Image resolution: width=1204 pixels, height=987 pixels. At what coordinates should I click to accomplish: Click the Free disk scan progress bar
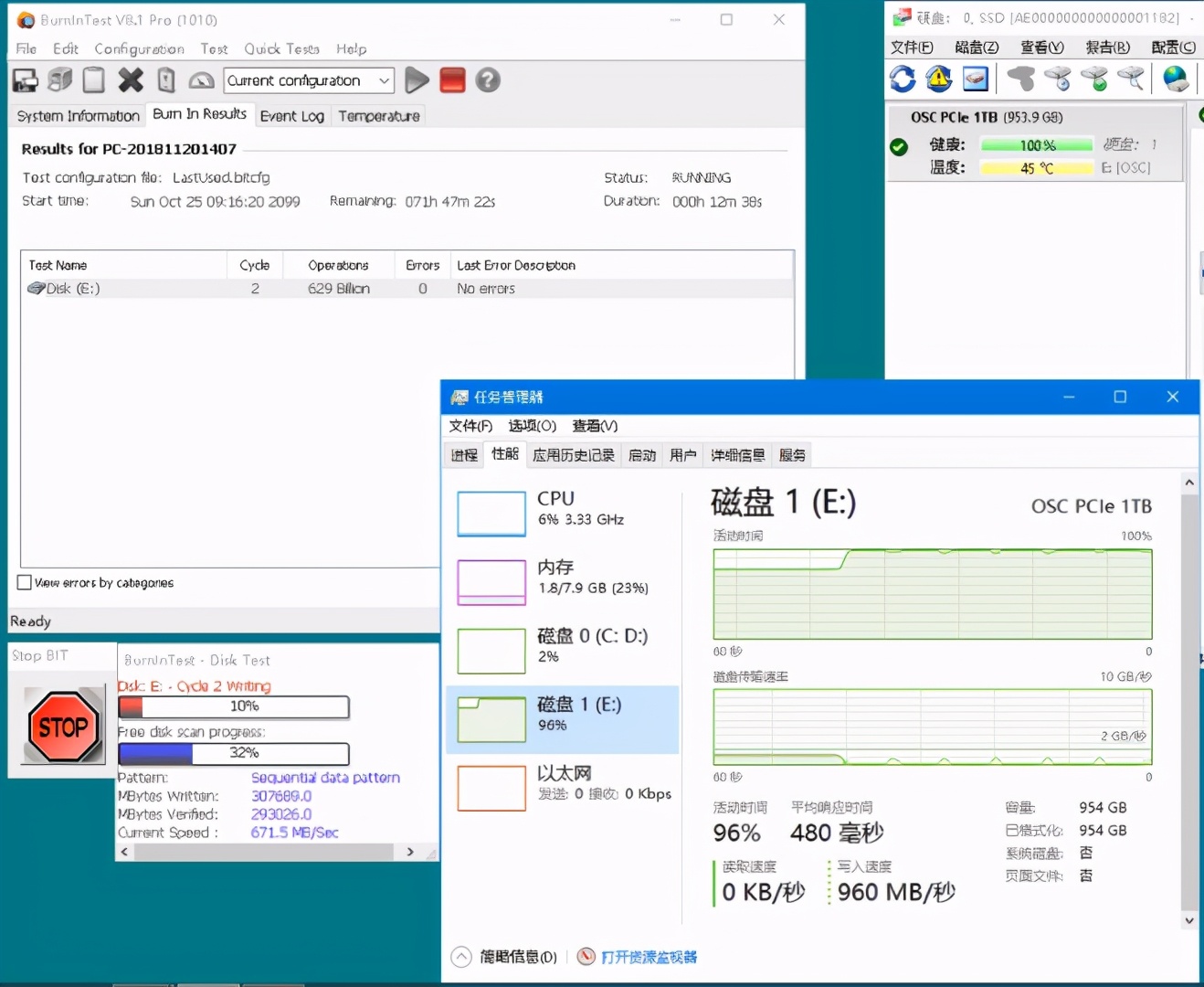coord(233,753)
